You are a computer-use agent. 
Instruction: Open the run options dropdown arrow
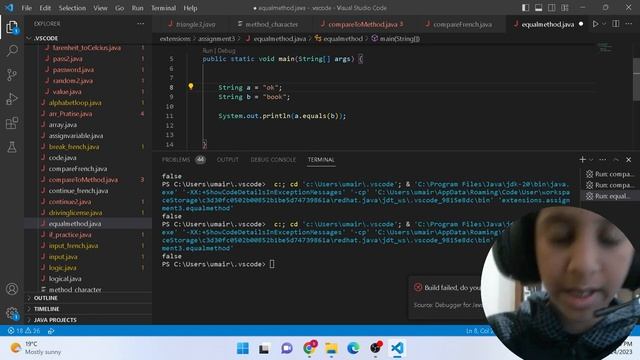click(604, 24)
